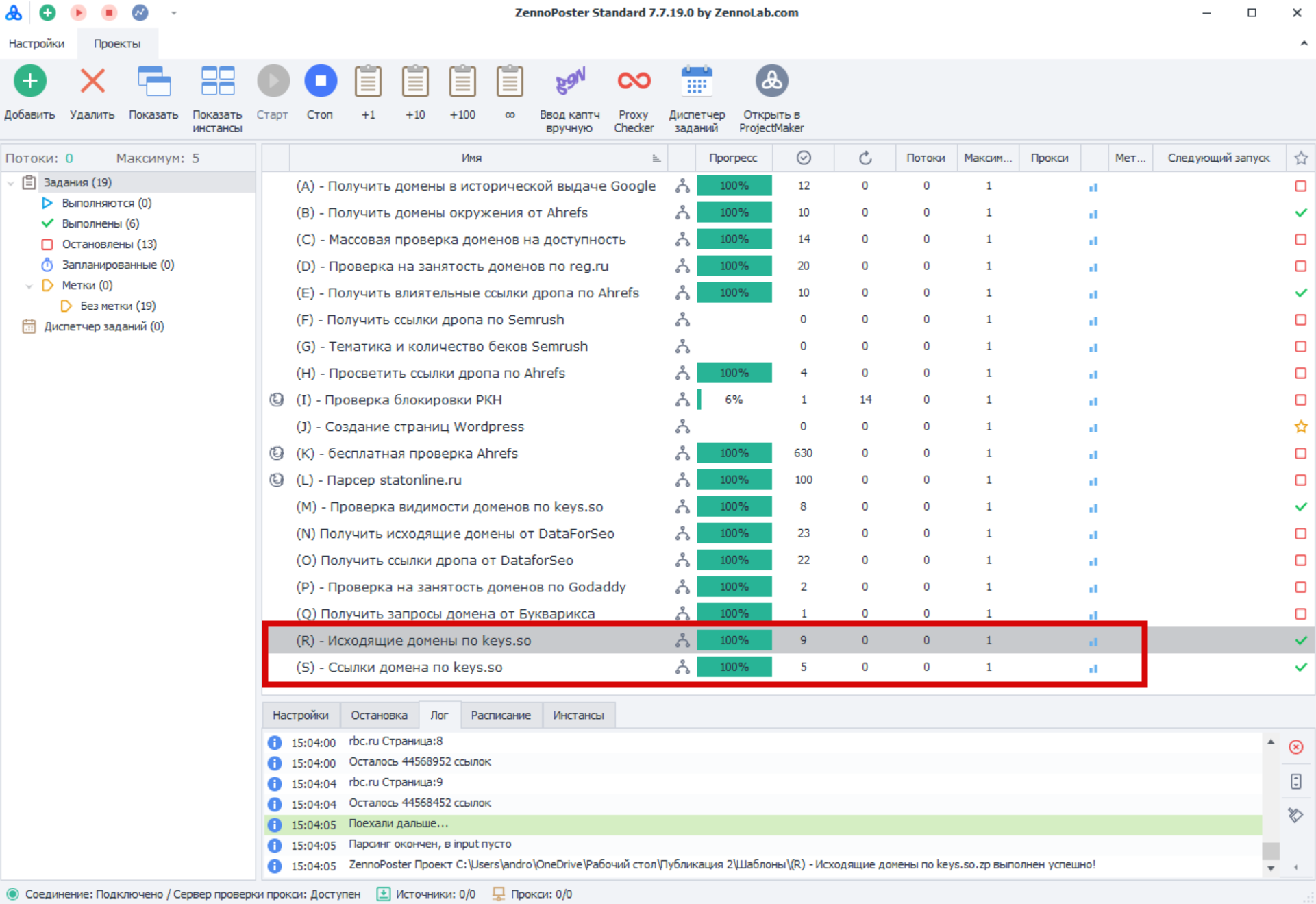Viewport: 1316px width, 904px height.
Task: Click Показать инстансы toolbar icon
Action: [x=218, y=81]
